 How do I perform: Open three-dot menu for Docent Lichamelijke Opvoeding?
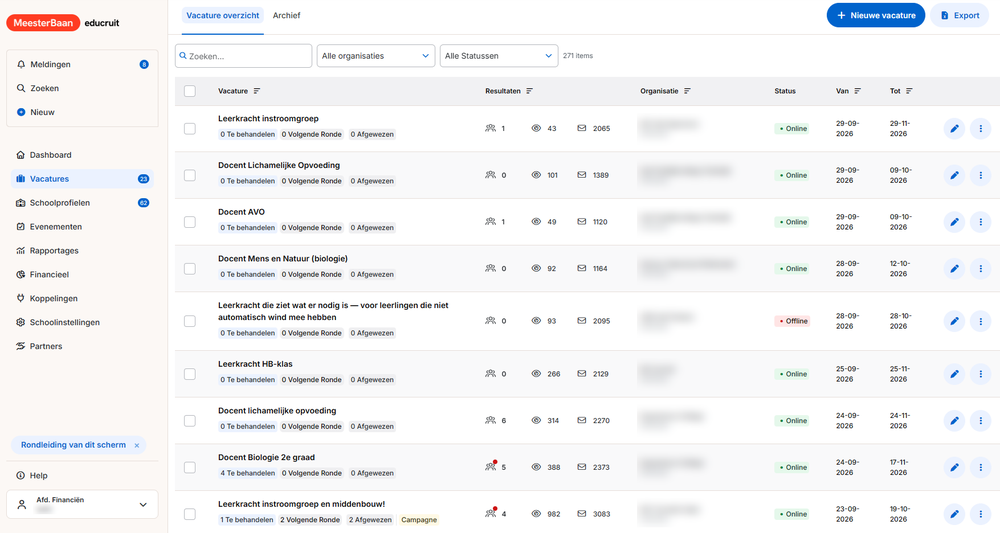tap(980, 175)
